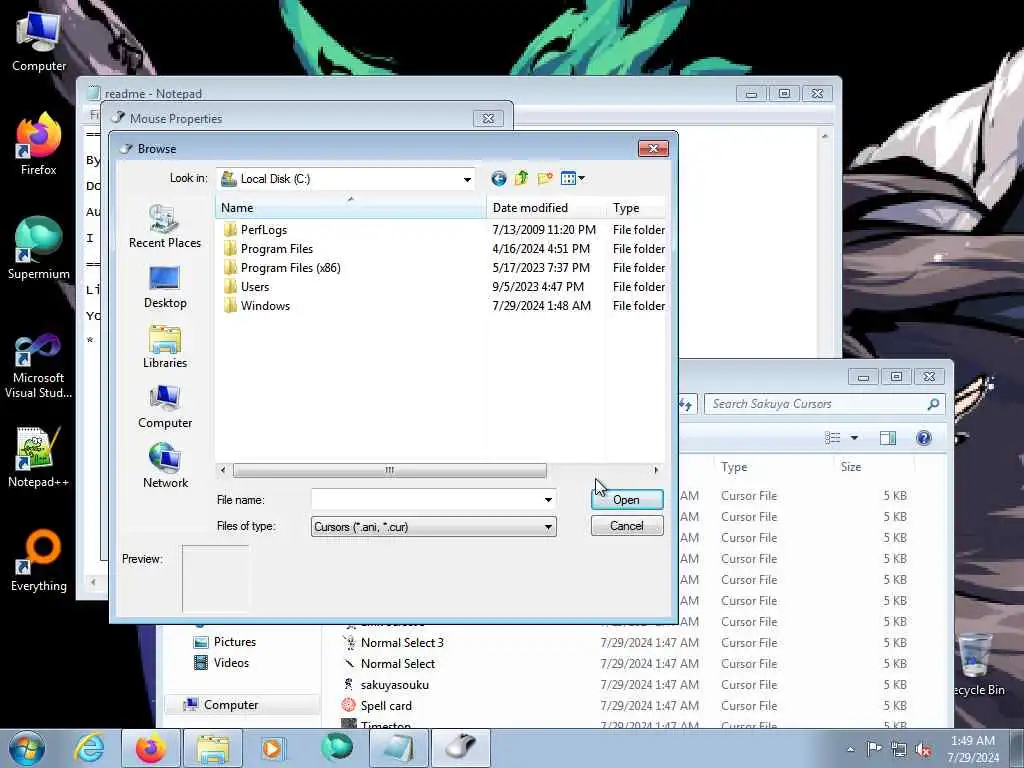Go to Desktop in Browse sidebar
The height and width of the screenshot is (768, 1024).
point(165,287)
